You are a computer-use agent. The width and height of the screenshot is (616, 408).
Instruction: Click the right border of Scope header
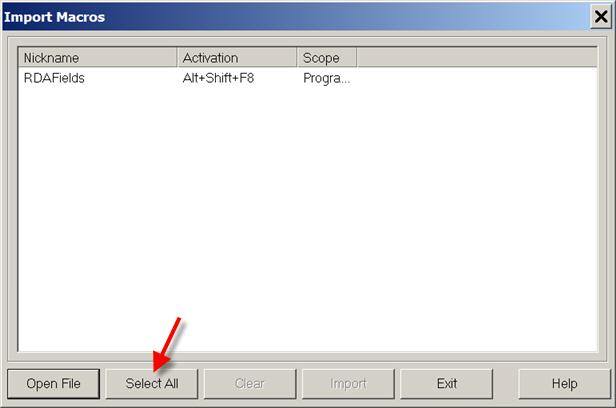pos(357,58)
